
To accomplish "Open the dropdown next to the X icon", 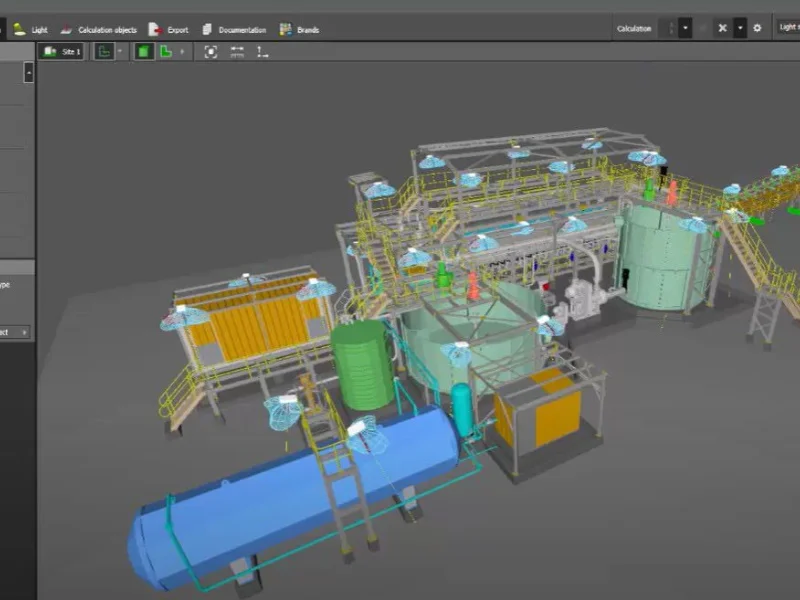I will click(740, 29).
